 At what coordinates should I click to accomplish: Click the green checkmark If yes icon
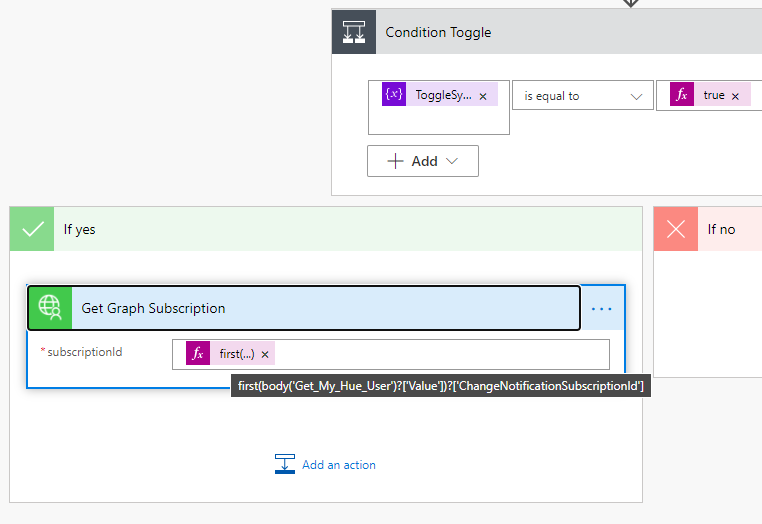[x=32, y=229]
